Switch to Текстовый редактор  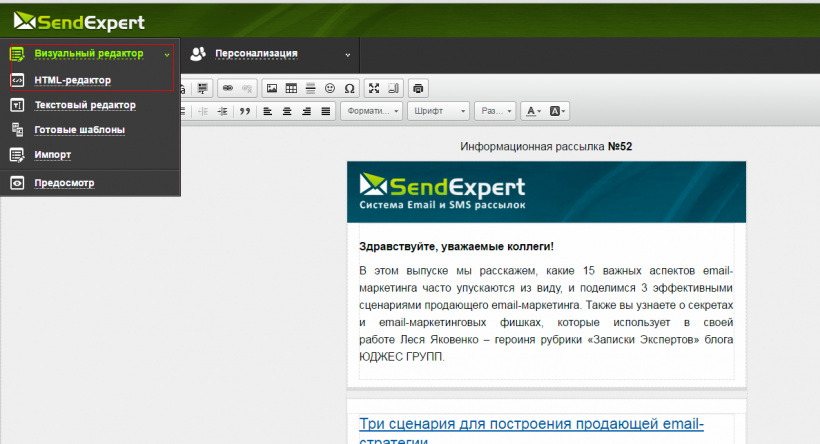point(85,105)
